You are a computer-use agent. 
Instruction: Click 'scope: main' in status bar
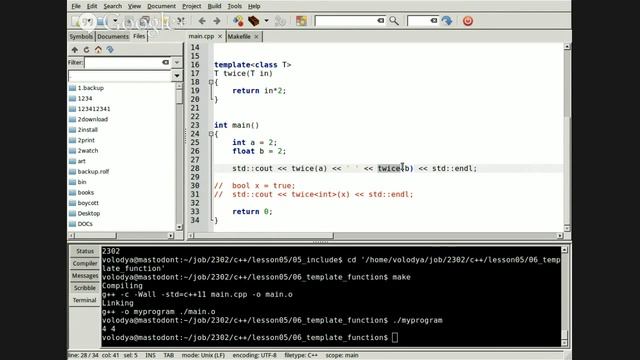pos(342,355)
